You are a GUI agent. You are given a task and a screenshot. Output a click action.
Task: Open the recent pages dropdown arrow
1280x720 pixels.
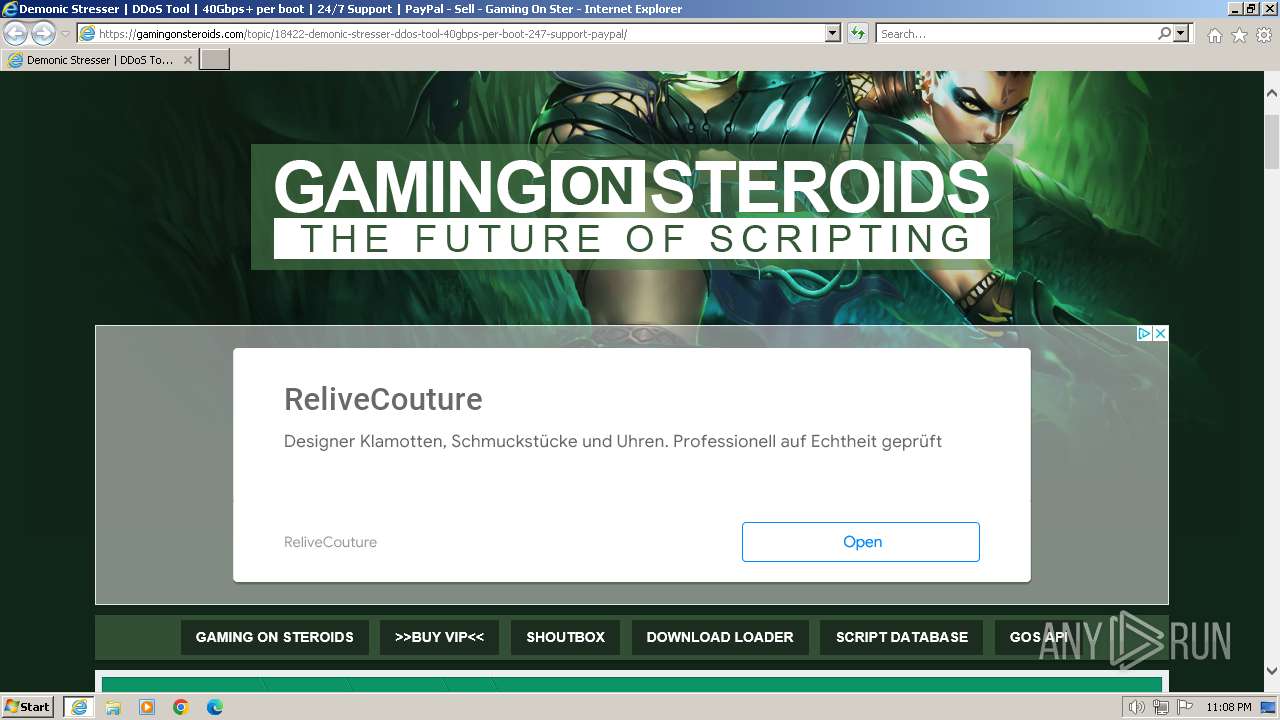tap(65, 34)
